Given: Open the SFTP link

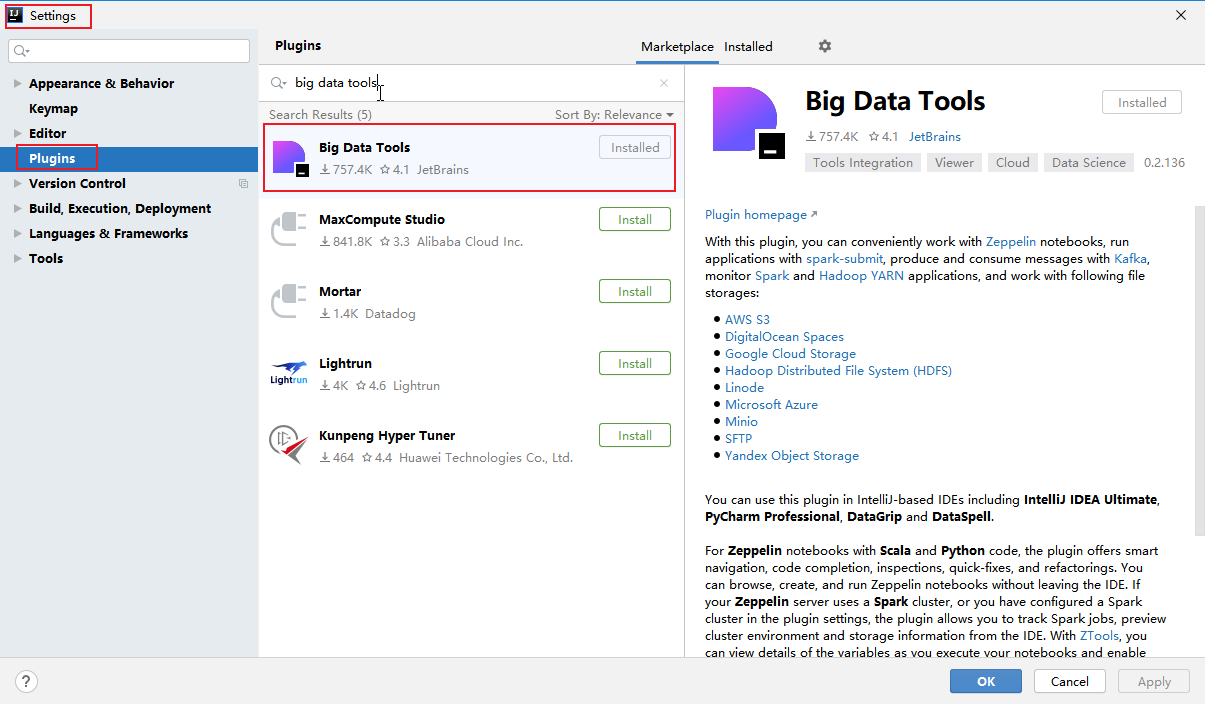Looking at the screenshot, I should (738, 439).
